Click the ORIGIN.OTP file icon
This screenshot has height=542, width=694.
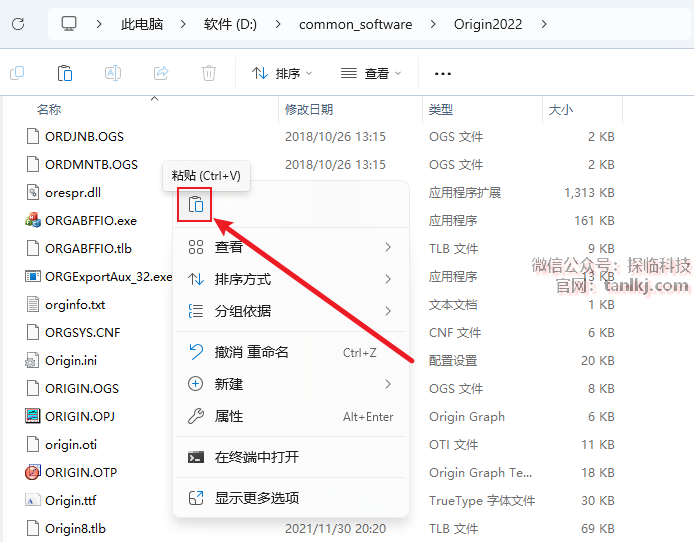coord(33,472)
